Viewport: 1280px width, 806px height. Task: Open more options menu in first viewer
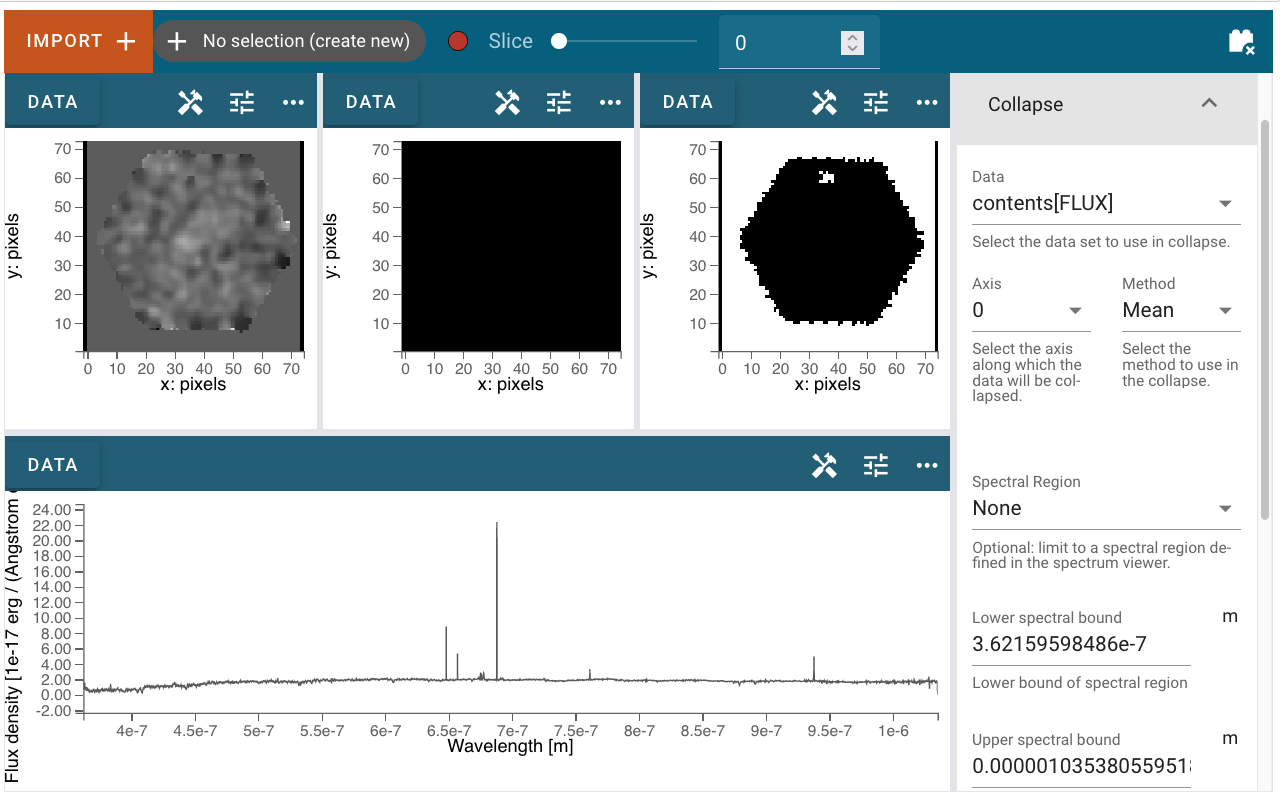coord(293,102)
